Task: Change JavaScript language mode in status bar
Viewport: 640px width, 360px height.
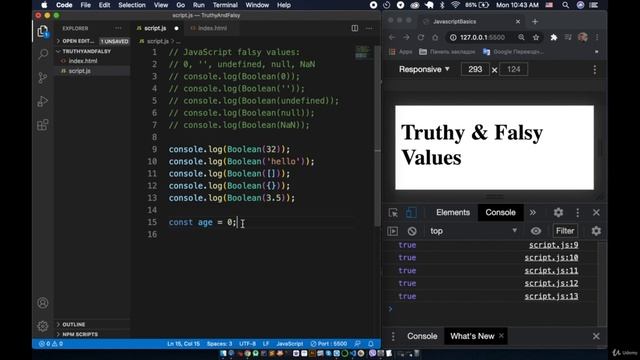Action: click(x=289, y=344)
